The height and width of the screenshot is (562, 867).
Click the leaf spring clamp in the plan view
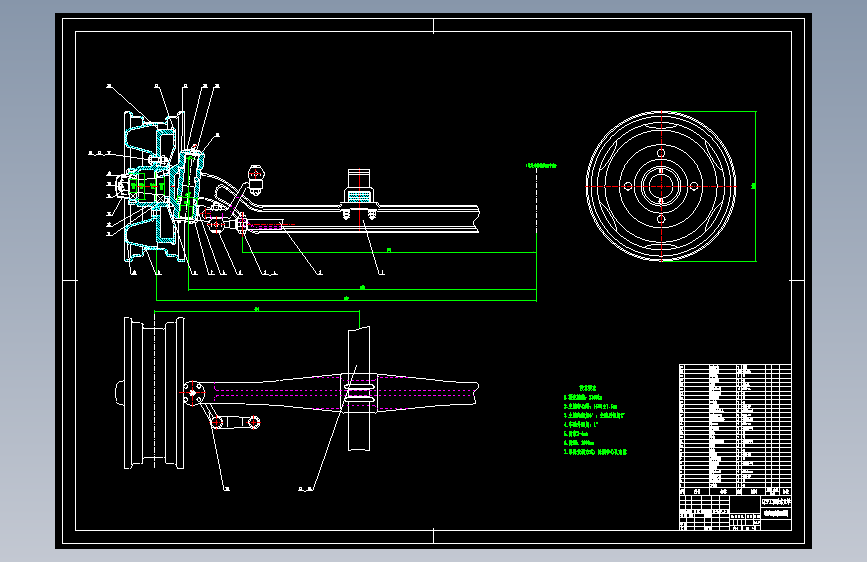pos(358,393)
